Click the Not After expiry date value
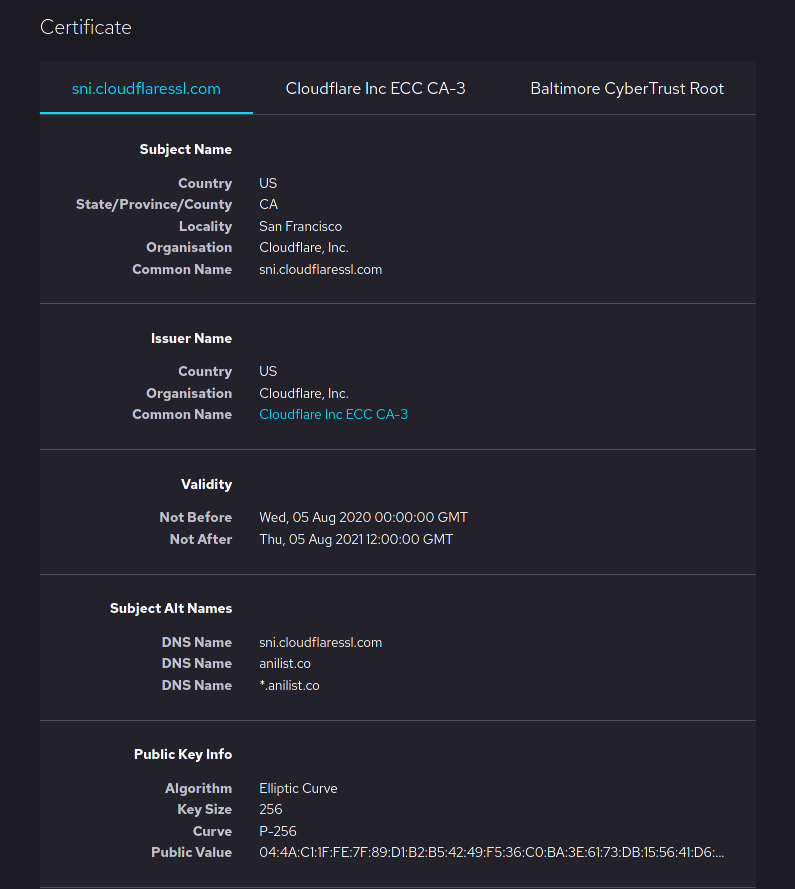The width and height of the screenshot is (795, 889). (x=355, y=539)
